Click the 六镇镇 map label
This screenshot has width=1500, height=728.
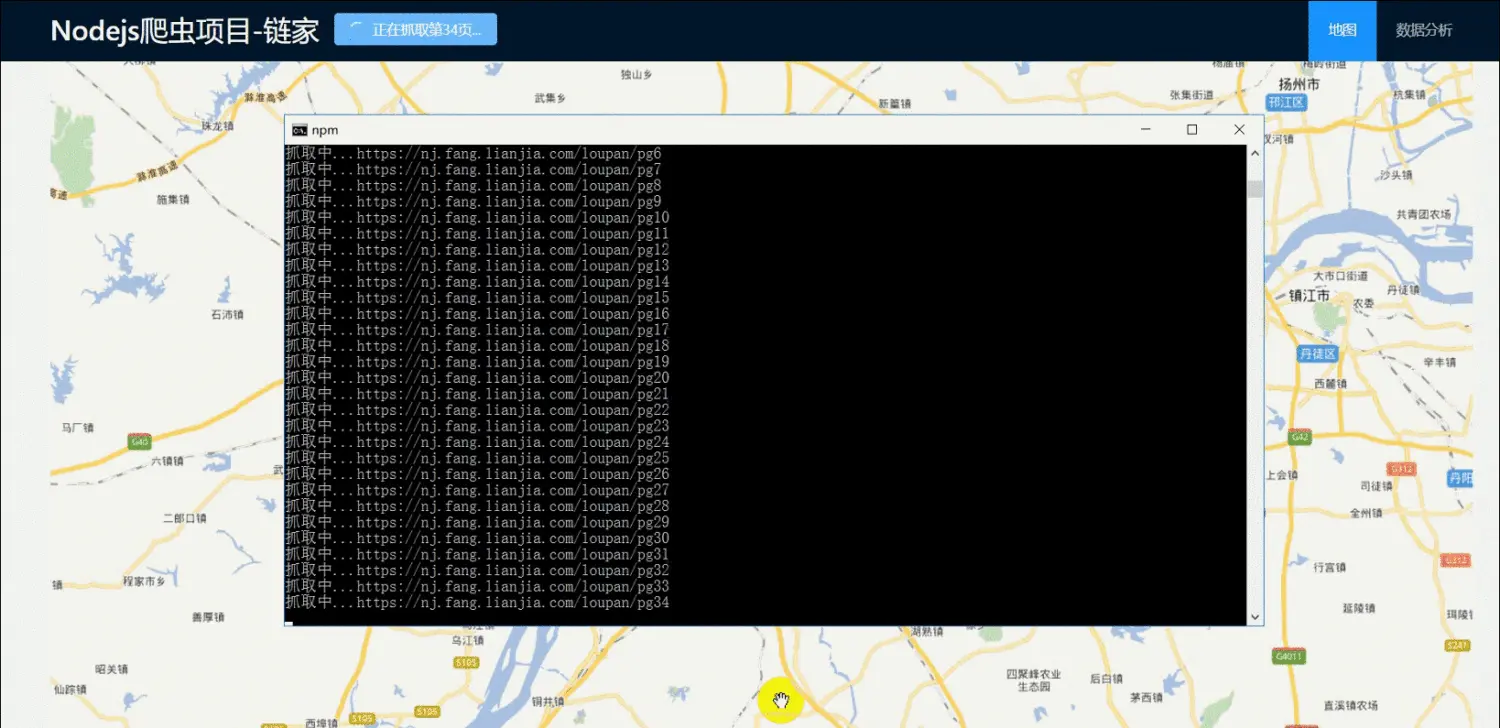[x=167, y=461]
